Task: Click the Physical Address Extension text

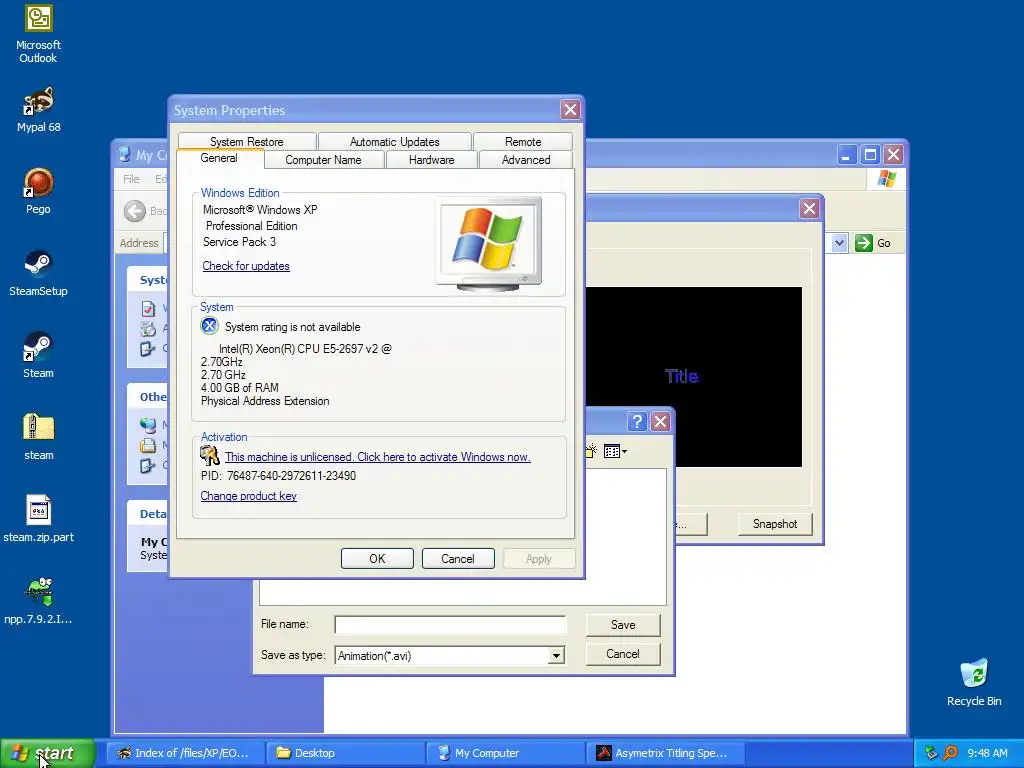Action: coord(265,401)
